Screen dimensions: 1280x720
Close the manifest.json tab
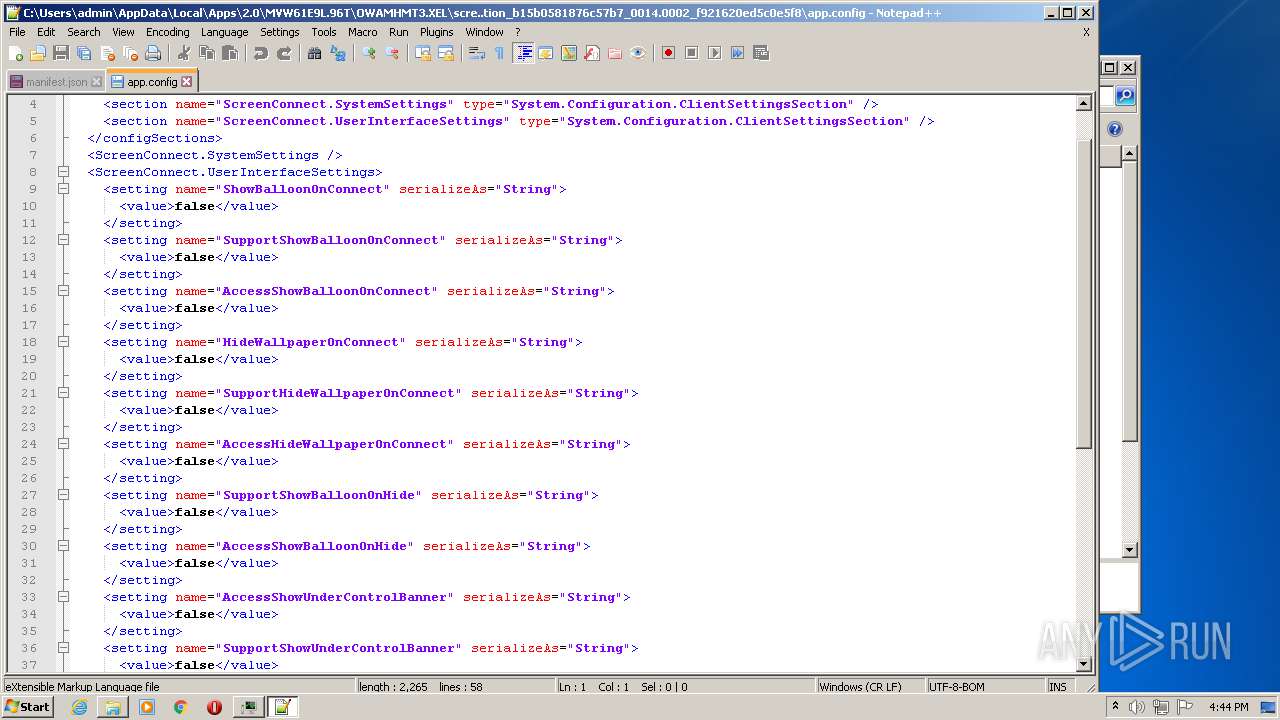point(96,82)
